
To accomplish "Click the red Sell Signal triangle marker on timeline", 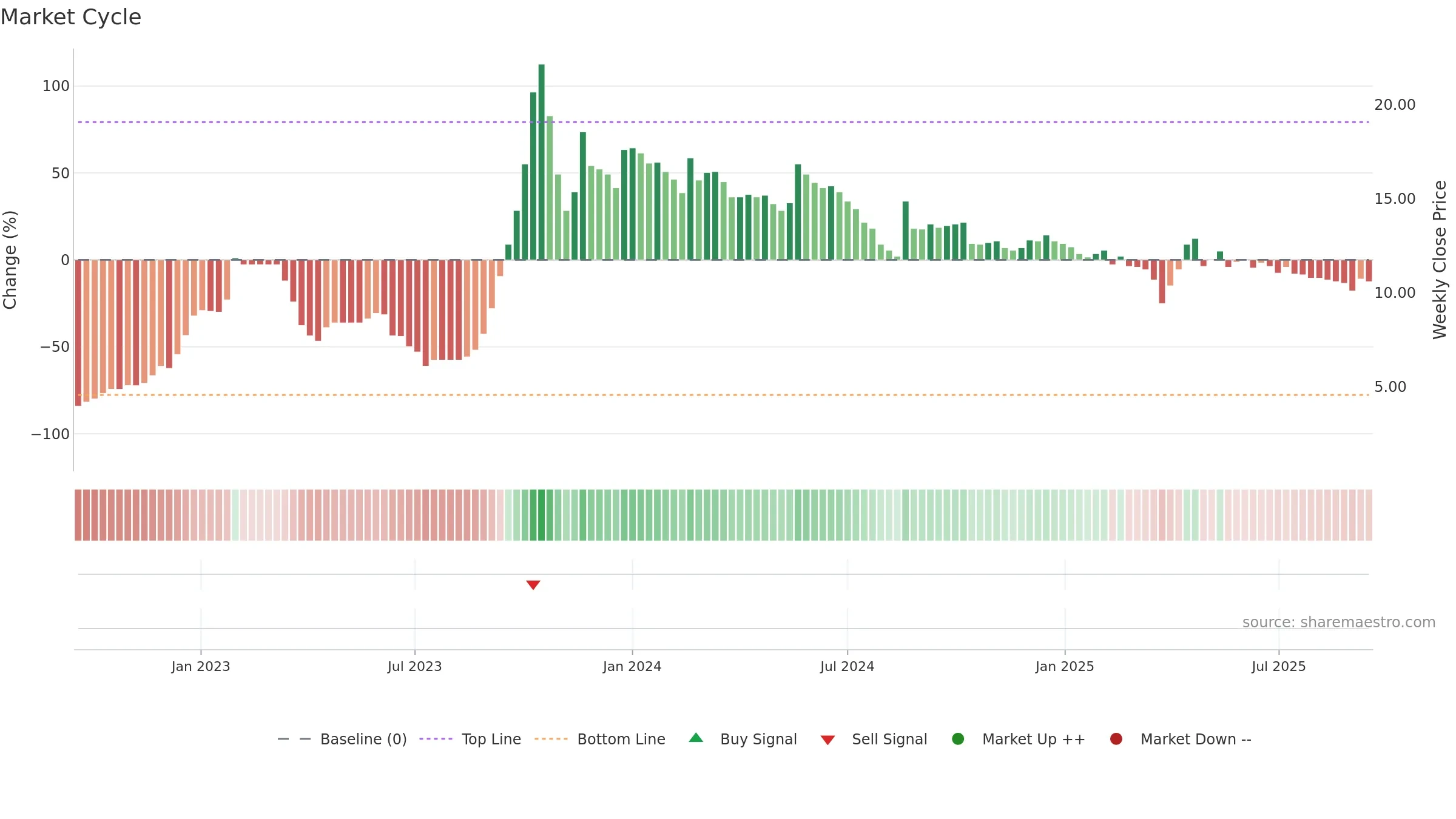I will coord(533,585).
